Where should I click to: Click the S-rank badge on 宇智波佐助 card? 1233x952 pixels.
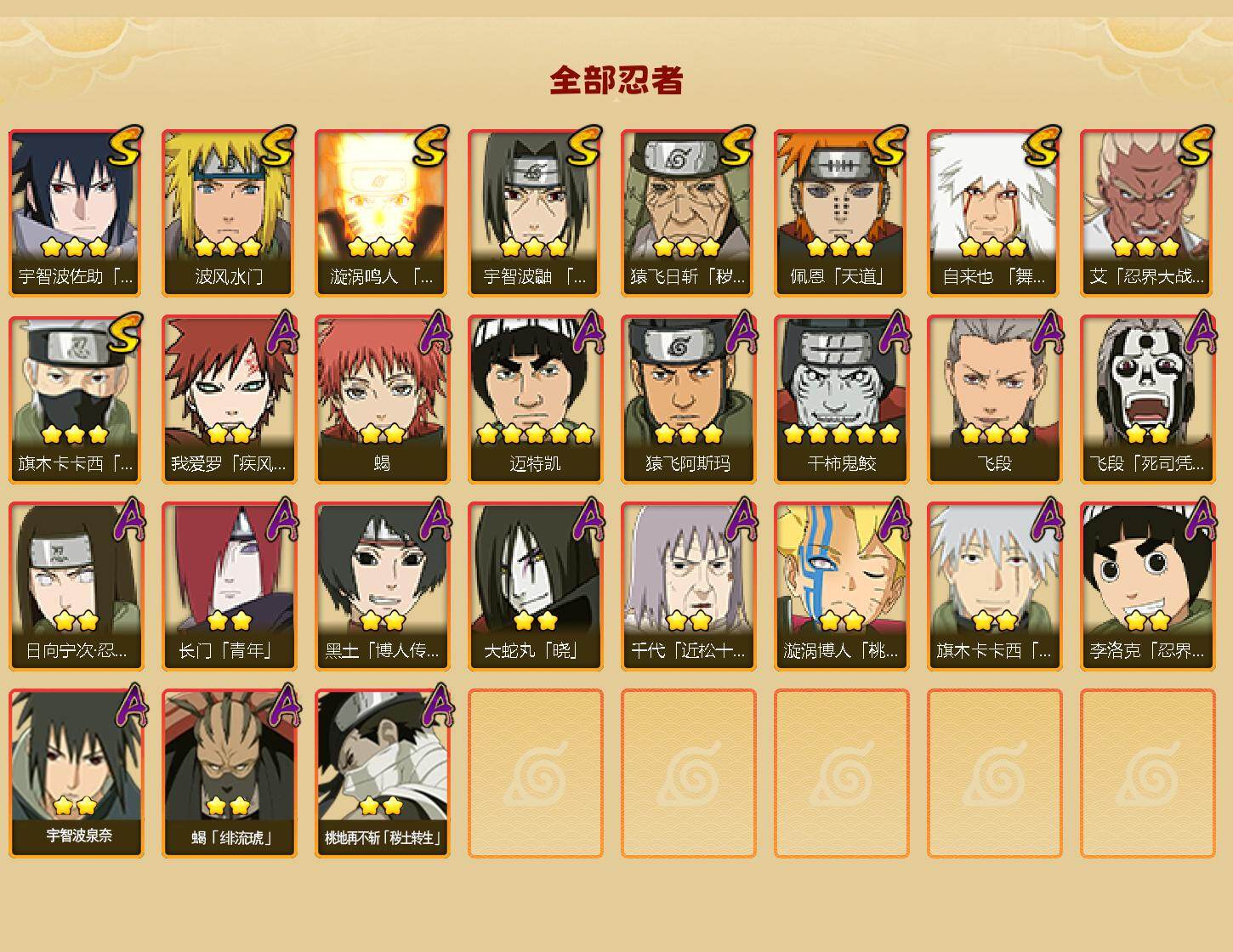pos(125,146)
